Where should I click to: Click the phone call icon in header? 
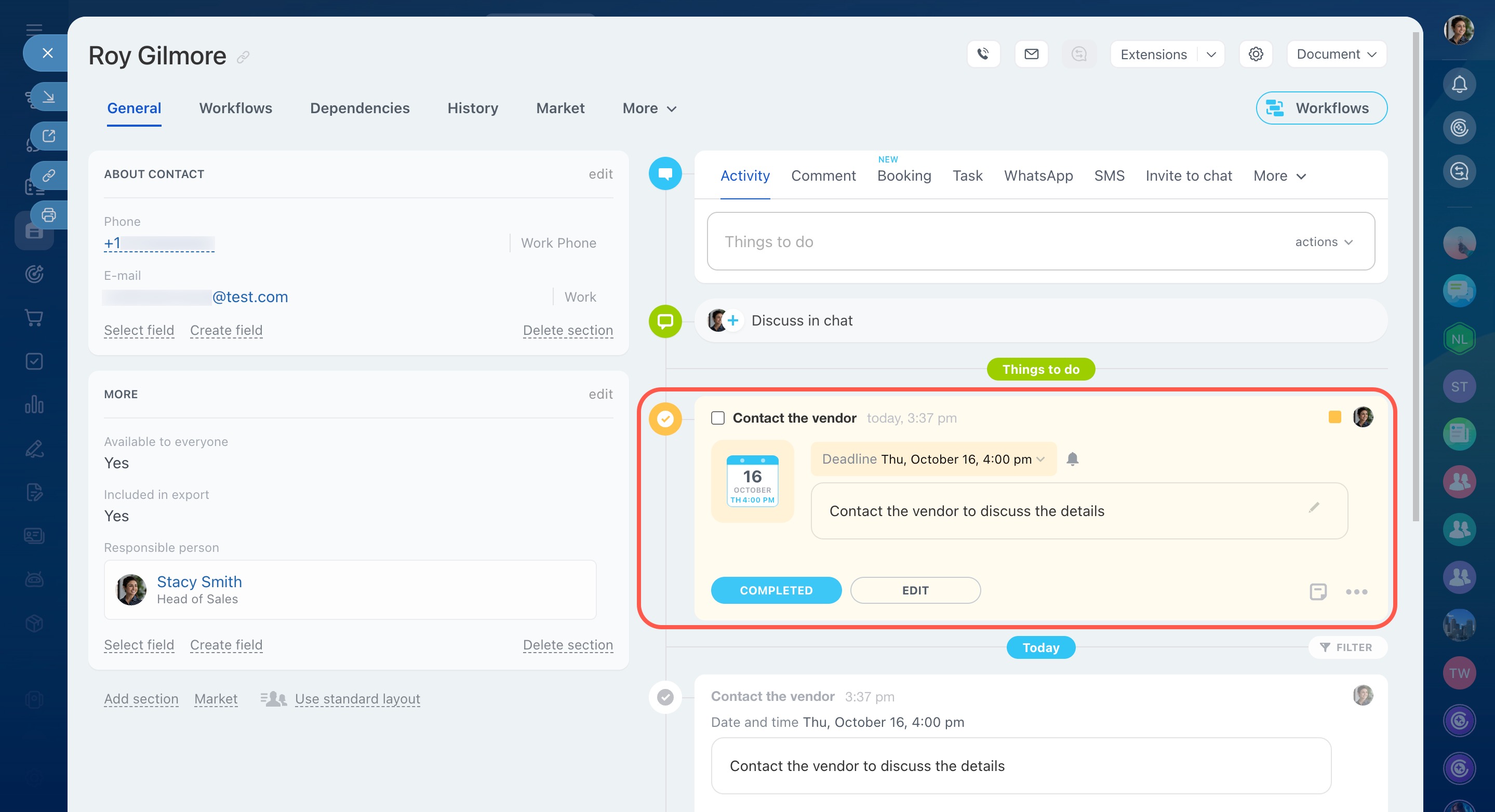tap(983, 54)
